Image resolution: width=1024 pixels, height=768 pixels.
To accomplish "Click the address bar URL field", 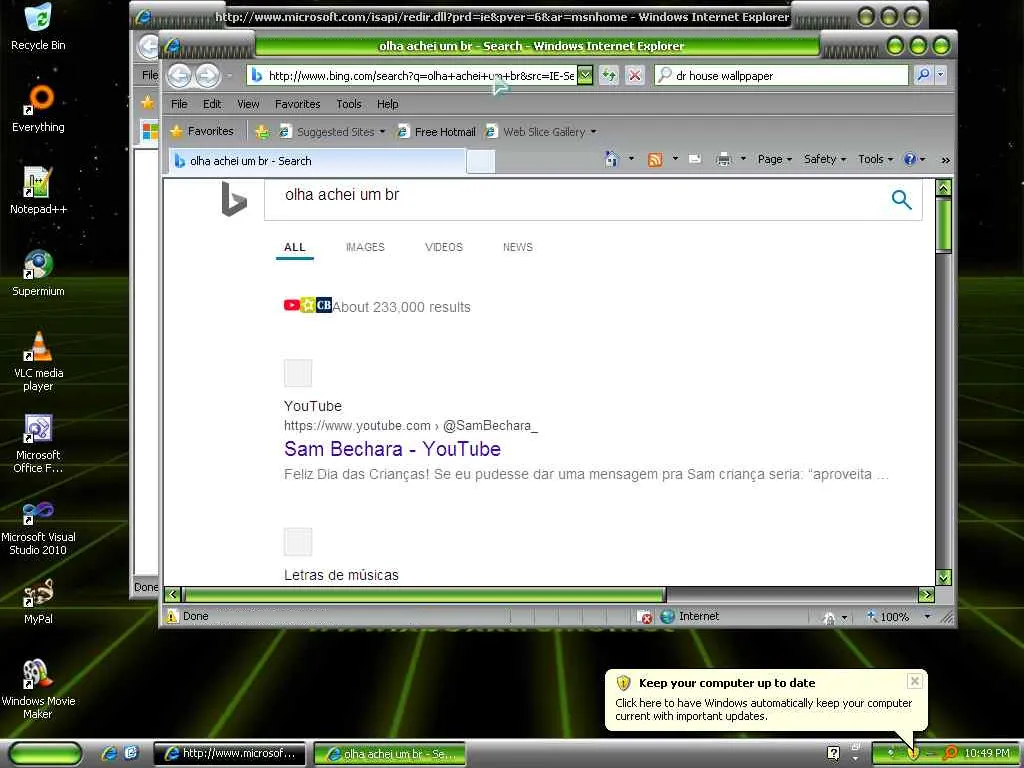I will pyautogui.click(x=412, y=76).
